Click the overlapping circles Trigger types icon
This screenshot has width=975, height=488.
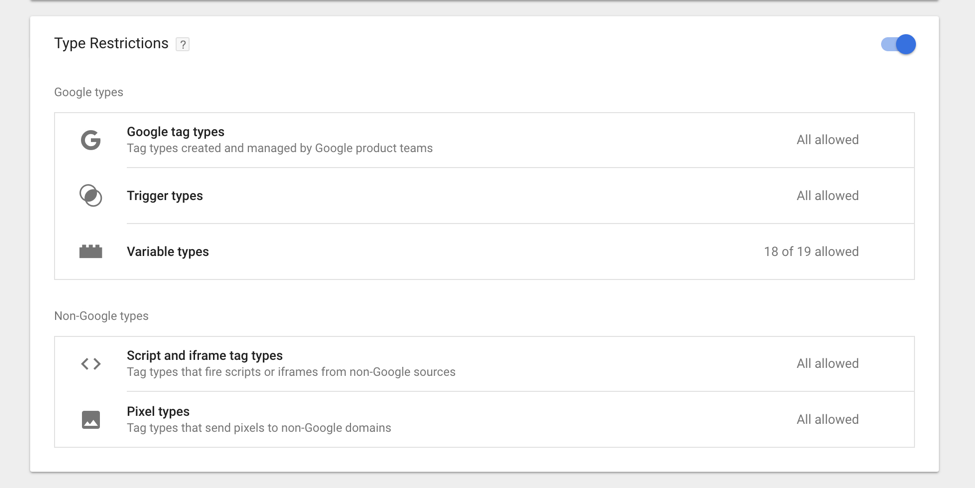click(x=91, y=195)
